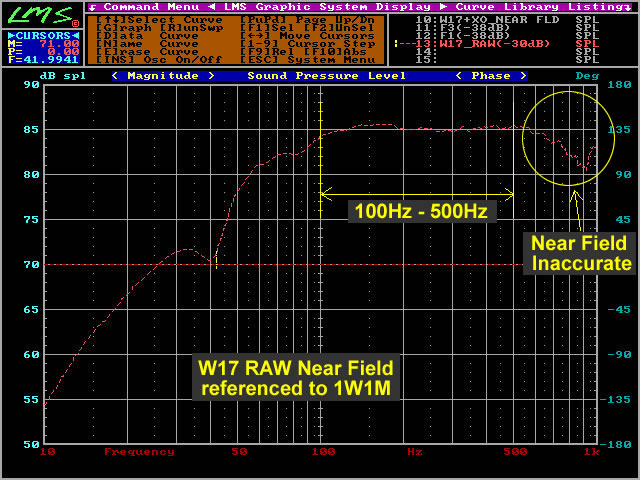Viewport: 640px width, 480px height.
Task: Click the [1-9] Cursor Step command
Action: coord(307,44)
